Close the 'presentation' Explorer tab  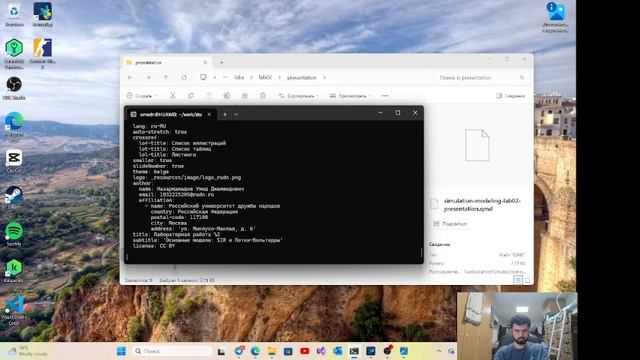[205, 62]
